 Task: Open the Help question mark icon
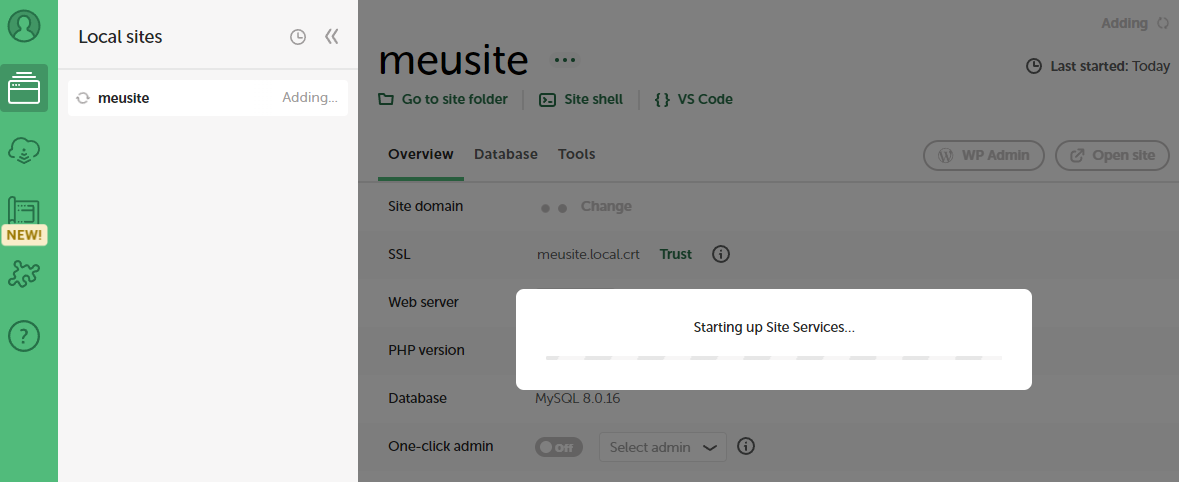pyautogui.click(x=24, y=336)
